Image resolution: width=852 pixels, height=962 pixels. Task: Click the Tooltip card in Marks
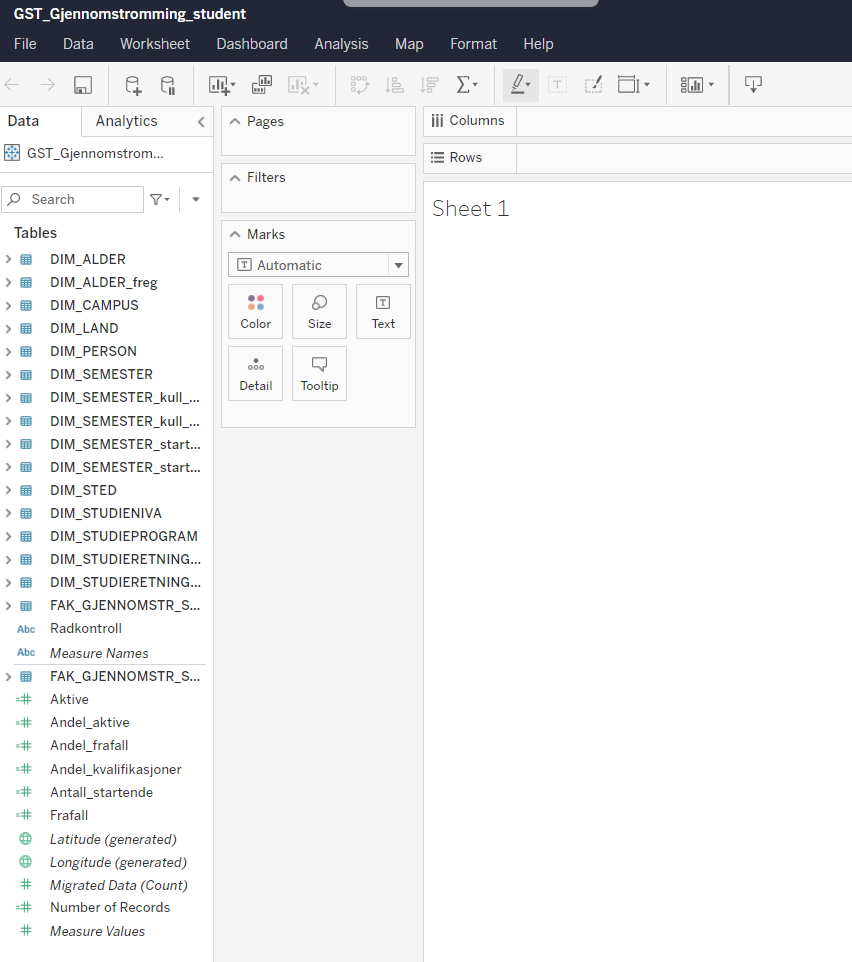pos(319,373)
